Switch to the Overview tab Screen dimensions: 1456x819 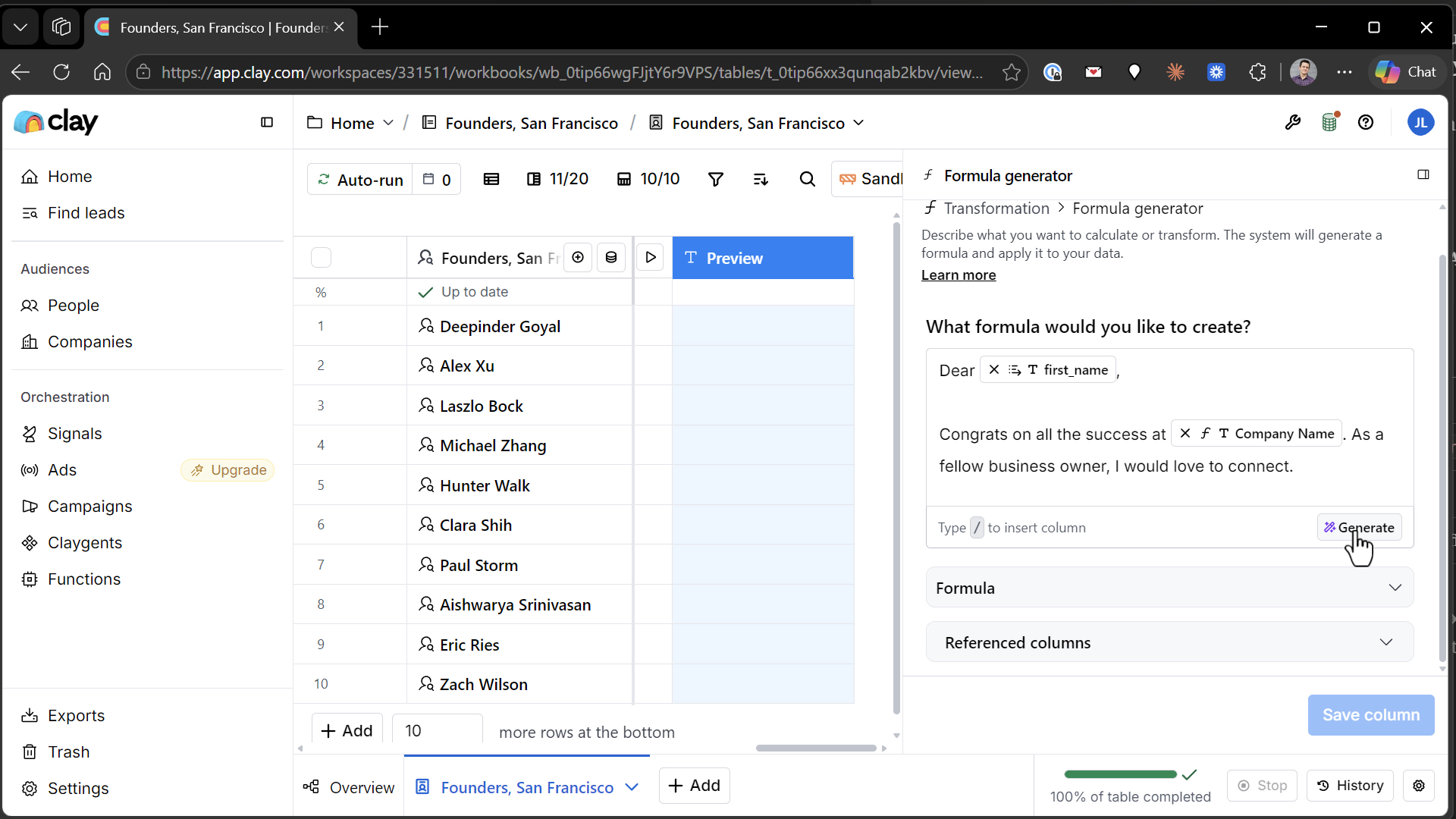click(x=349, y=787)
